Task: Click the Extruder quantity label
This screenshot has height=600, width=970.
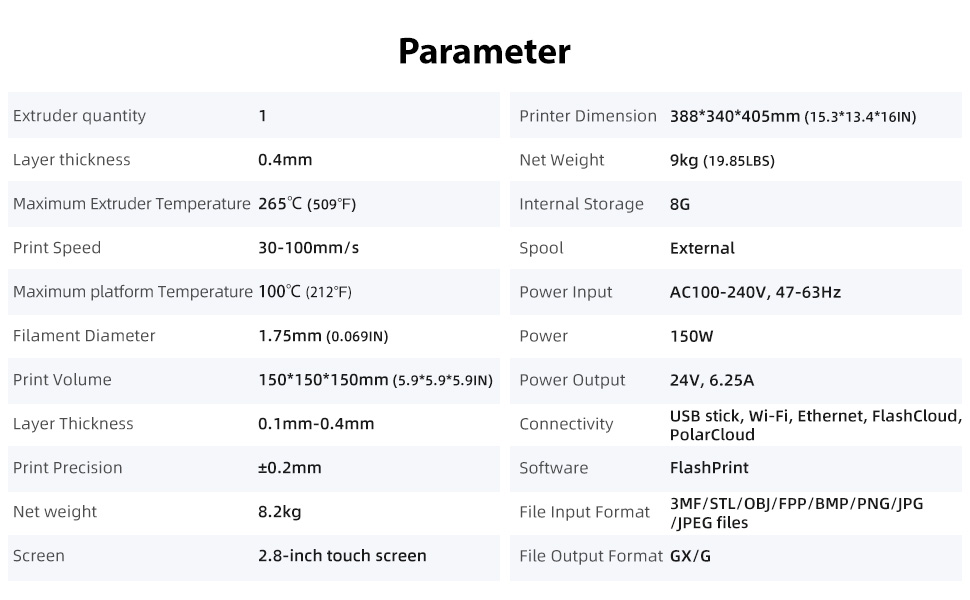Action: (x=79, y=116)
